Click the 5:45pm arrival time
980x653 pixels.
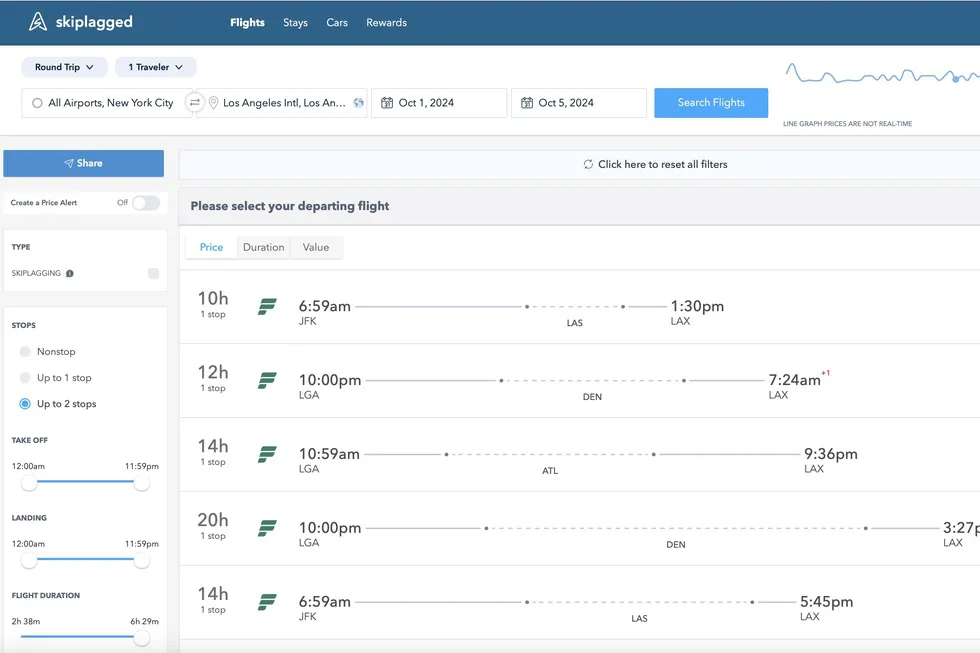(826, 601)
